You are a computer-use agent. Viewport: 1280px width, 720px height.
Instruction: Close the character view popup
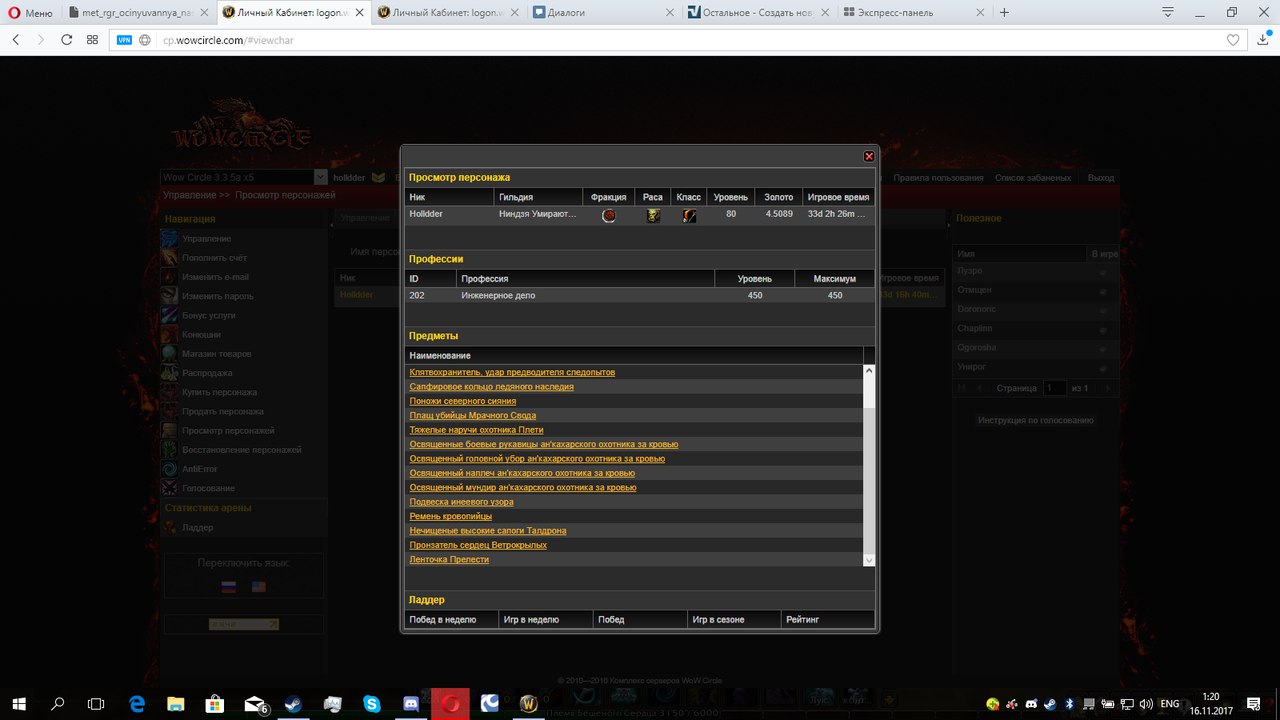869,156
